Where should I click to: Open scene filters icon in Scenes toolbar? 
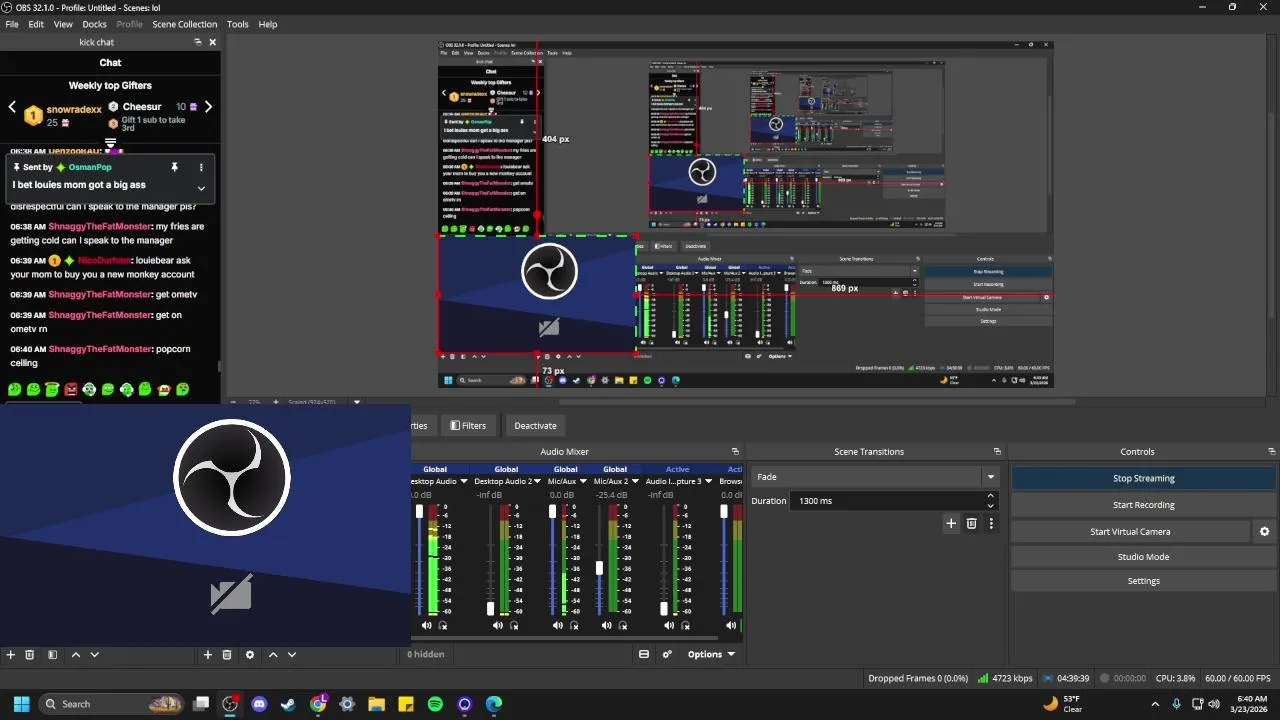52,655
